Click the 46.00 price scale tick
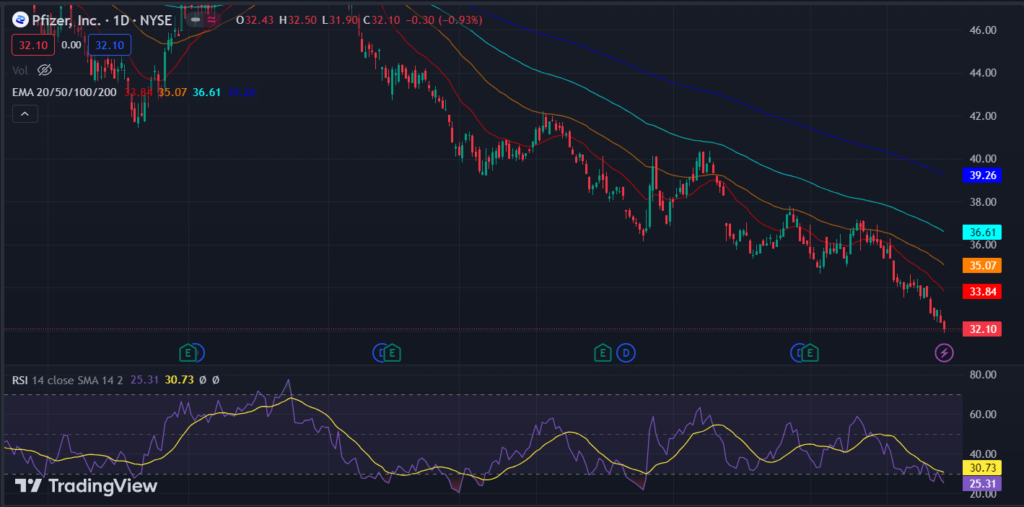The height and width of the screenshot is (507, 1024). (982, 30)
